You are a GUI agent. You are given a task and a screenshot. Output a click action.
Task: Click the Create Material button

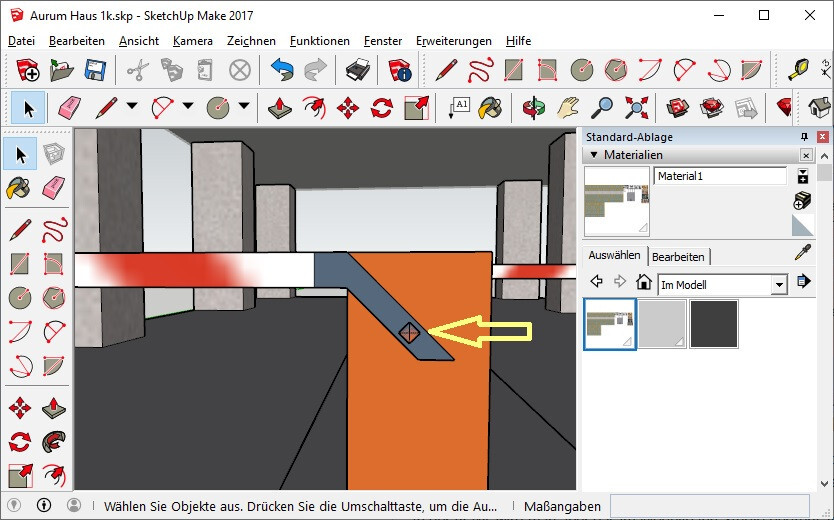tap(802, 200)
